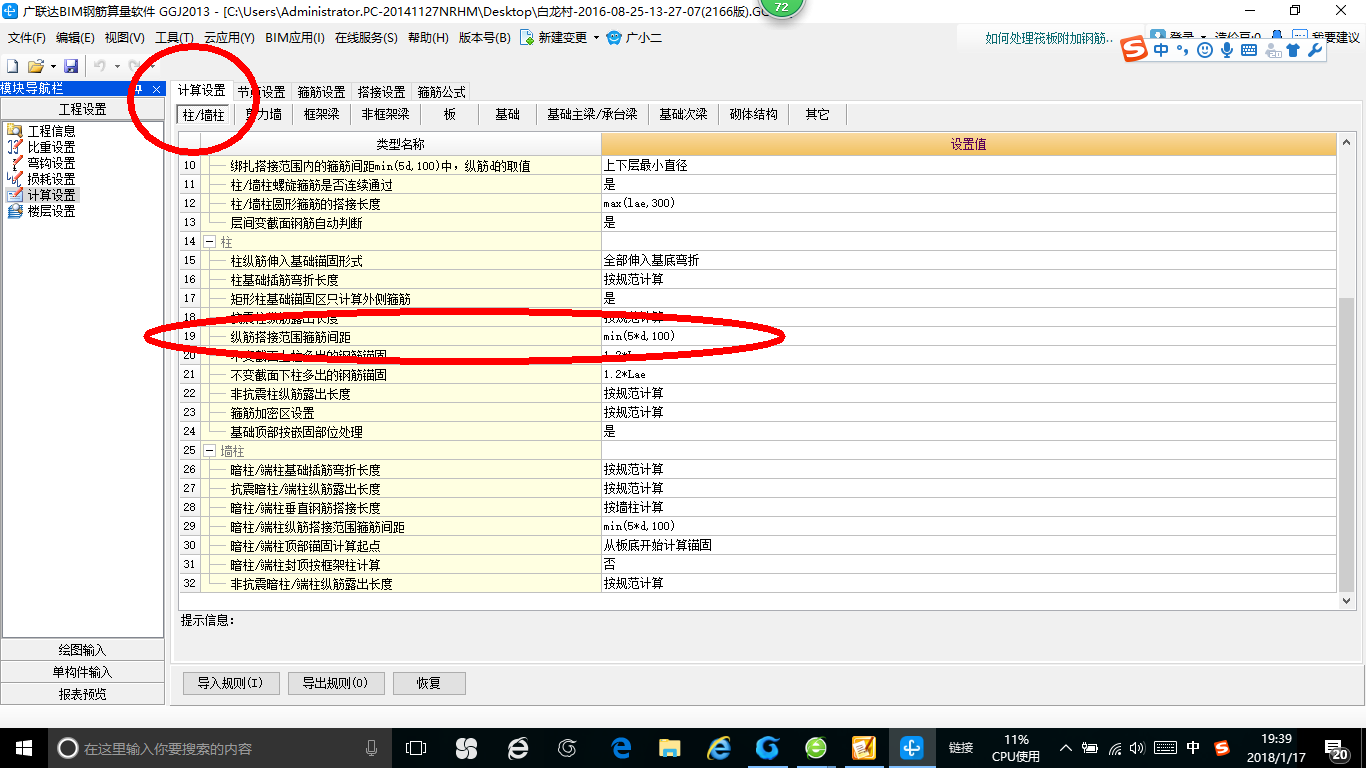Select 计算设置 in the navigation list
Image resolution: width=1366 pixels, height=768 pixels.
coord(40,195)
